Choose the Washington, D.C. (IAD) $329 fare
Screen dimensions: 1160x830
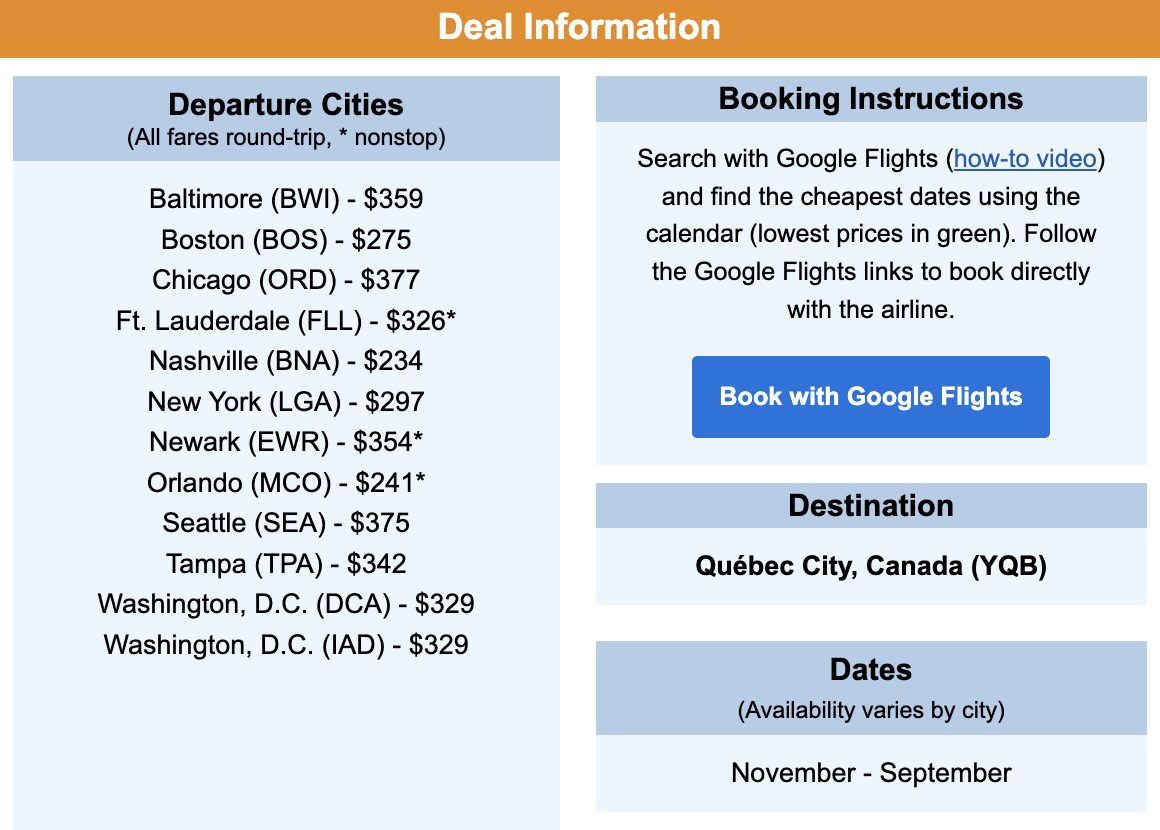coord(286,644)
